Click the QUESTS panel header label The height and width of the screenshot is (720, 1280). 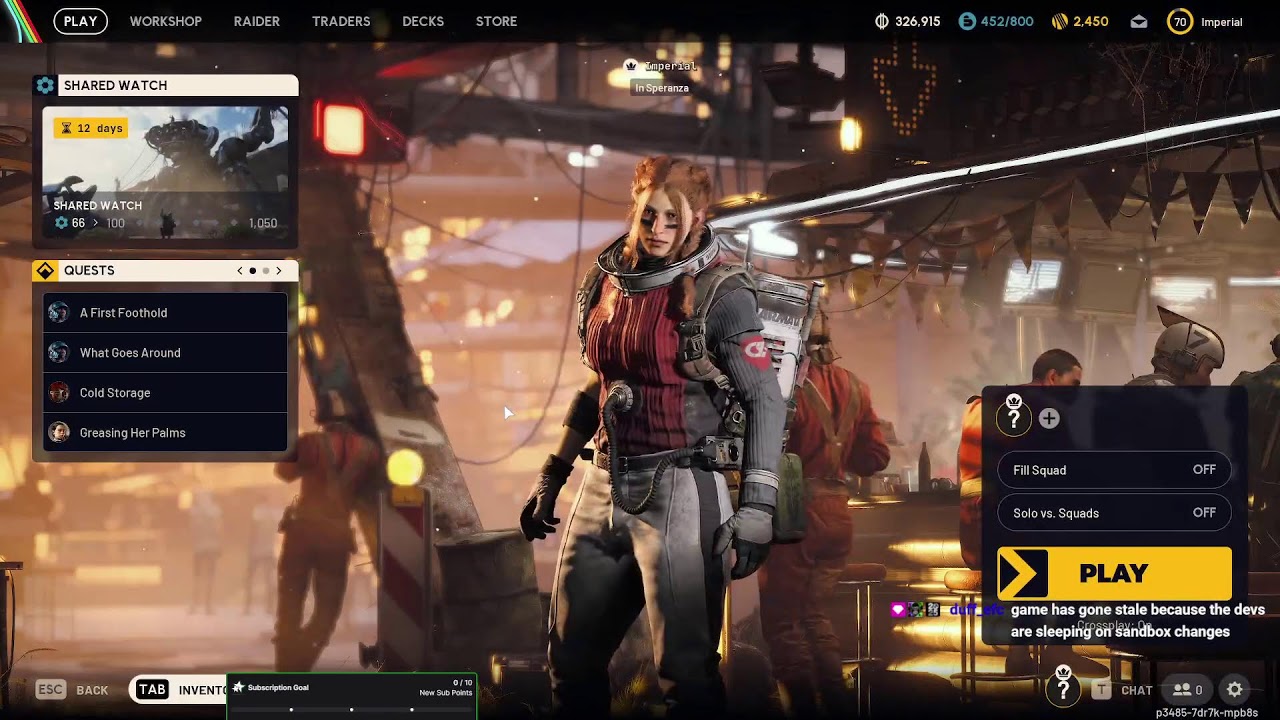coord(89,271)
